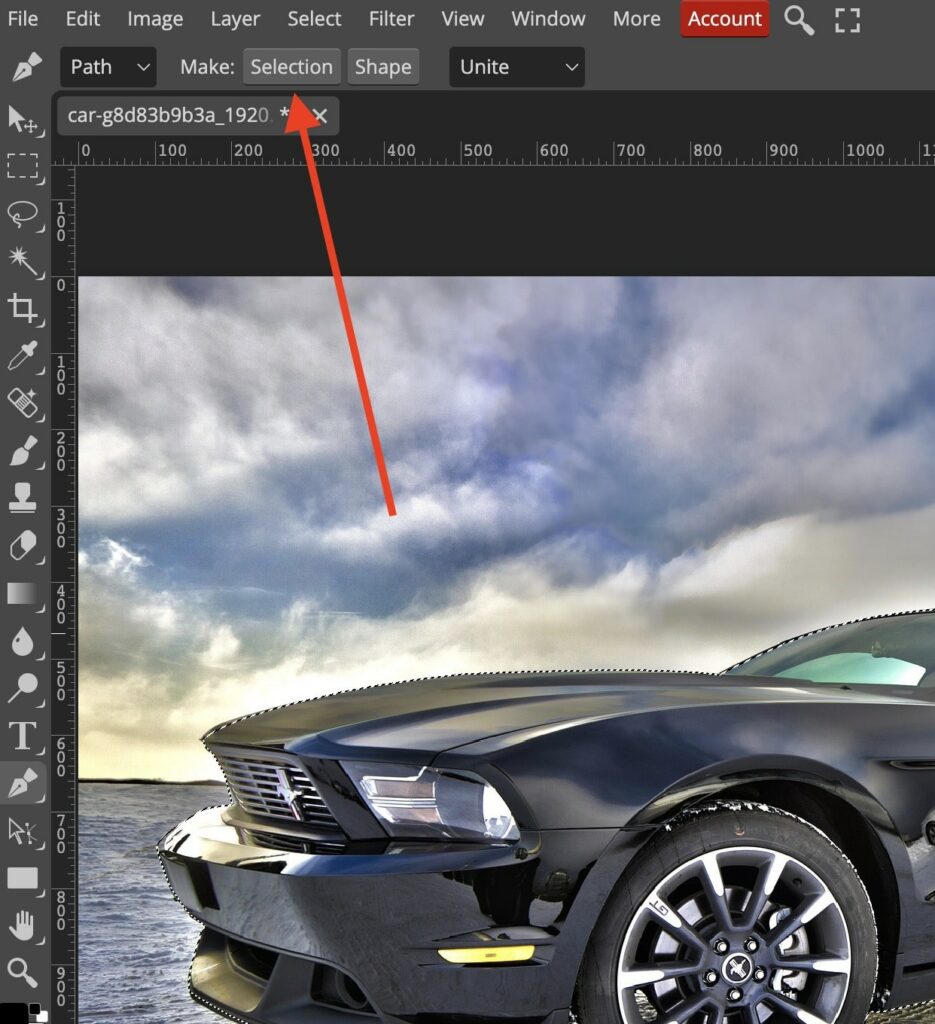Viewport: 935px width, 1024px height.
Task: Open the Select menu
Action: (314, 19)
